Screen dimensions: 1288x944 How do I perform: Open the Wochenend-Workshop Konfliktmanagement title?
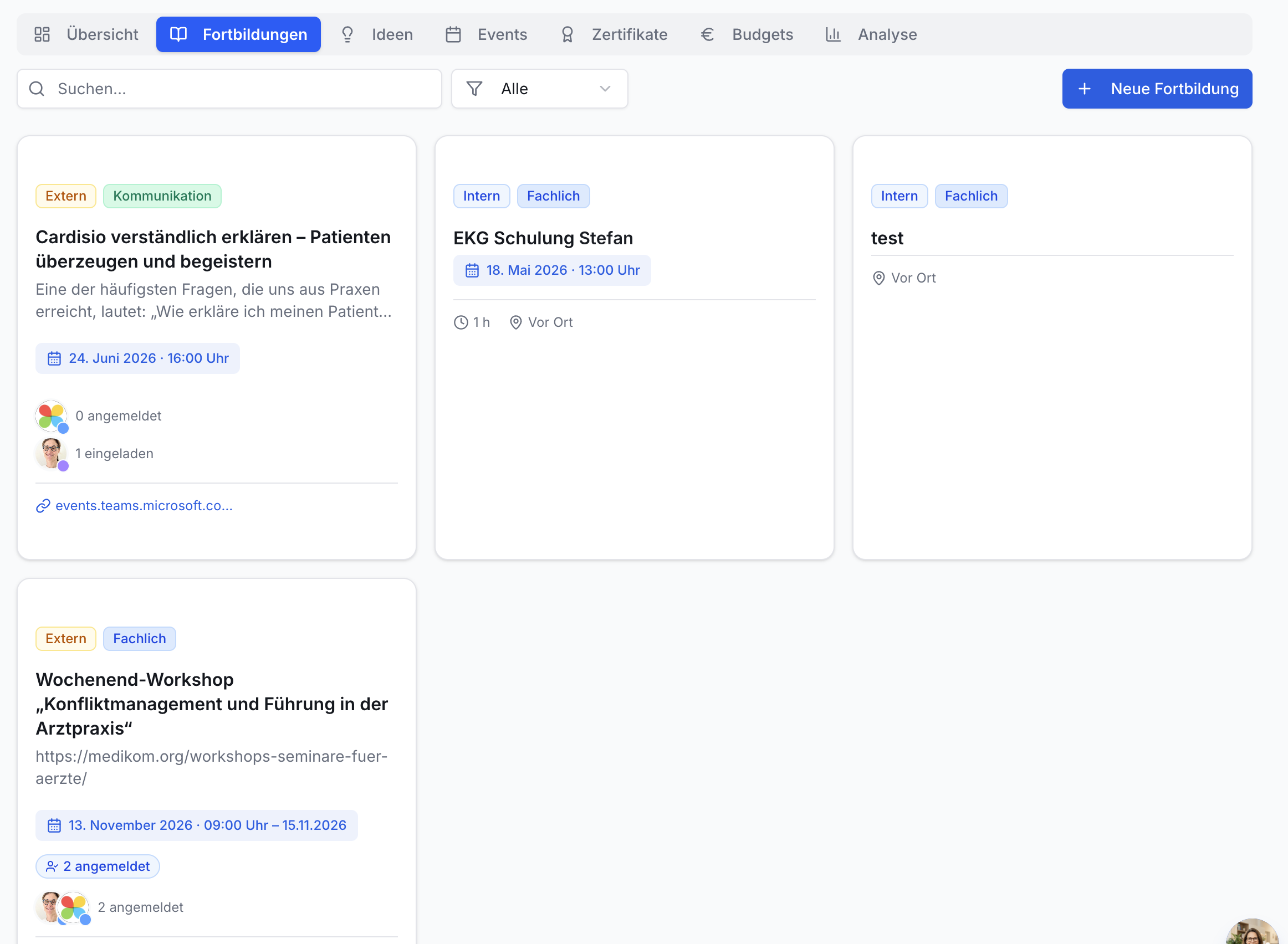212,704
